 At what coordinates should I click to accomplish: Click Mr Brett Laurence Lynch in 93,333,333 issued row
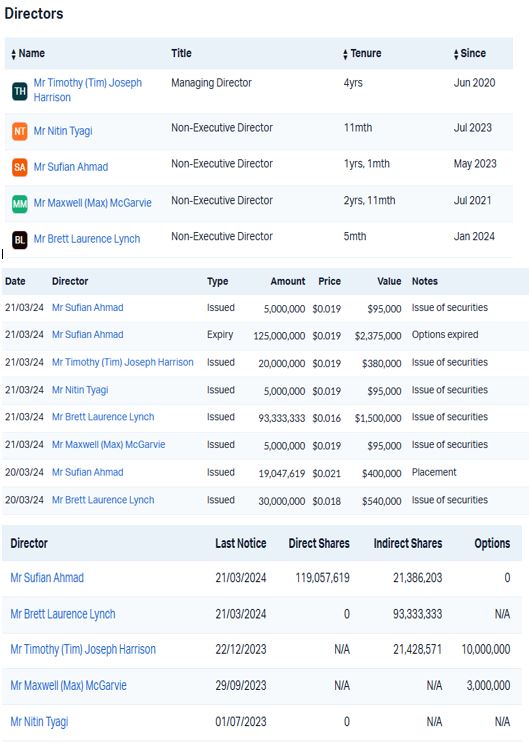point(103,417)
